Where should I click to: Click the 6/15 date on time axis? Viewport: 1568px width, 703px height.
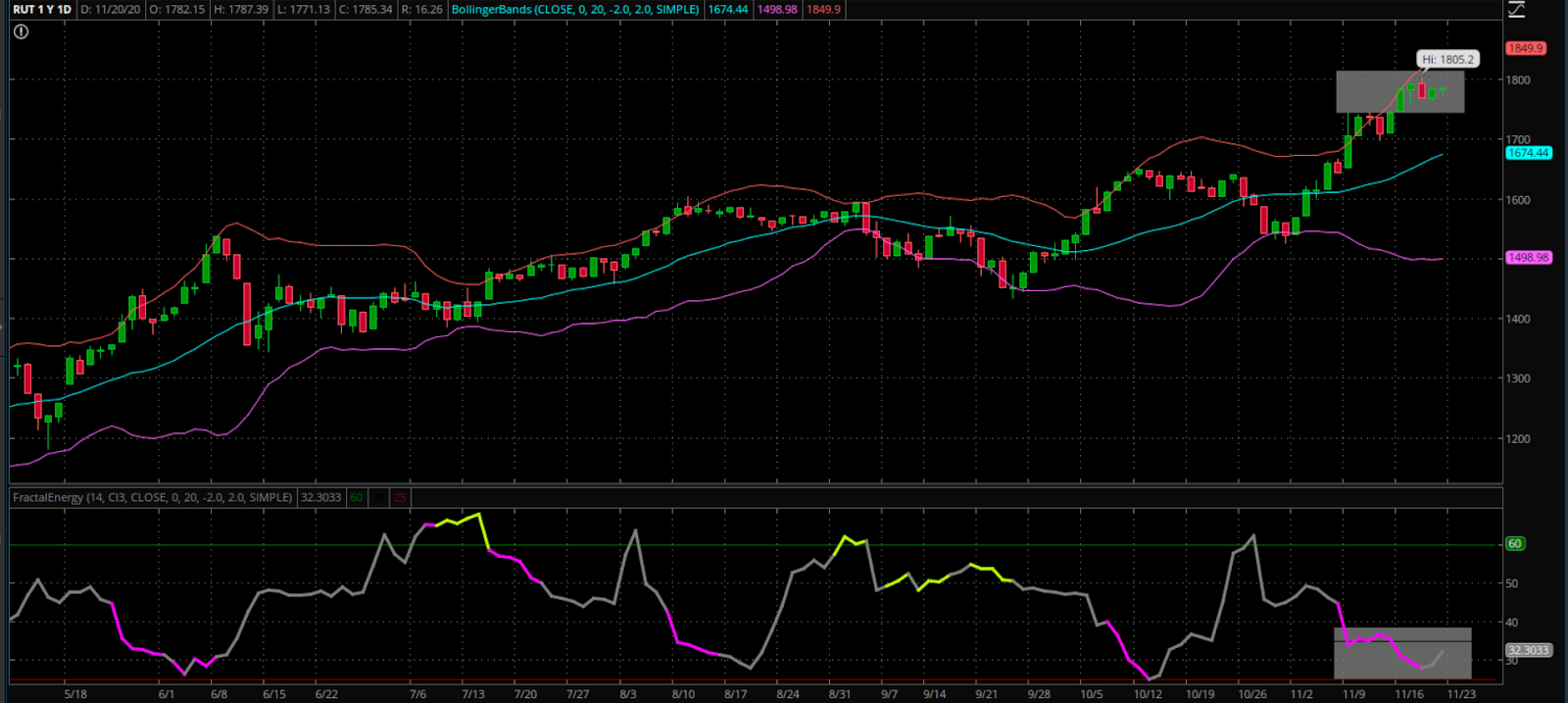[x=274, y=694]
